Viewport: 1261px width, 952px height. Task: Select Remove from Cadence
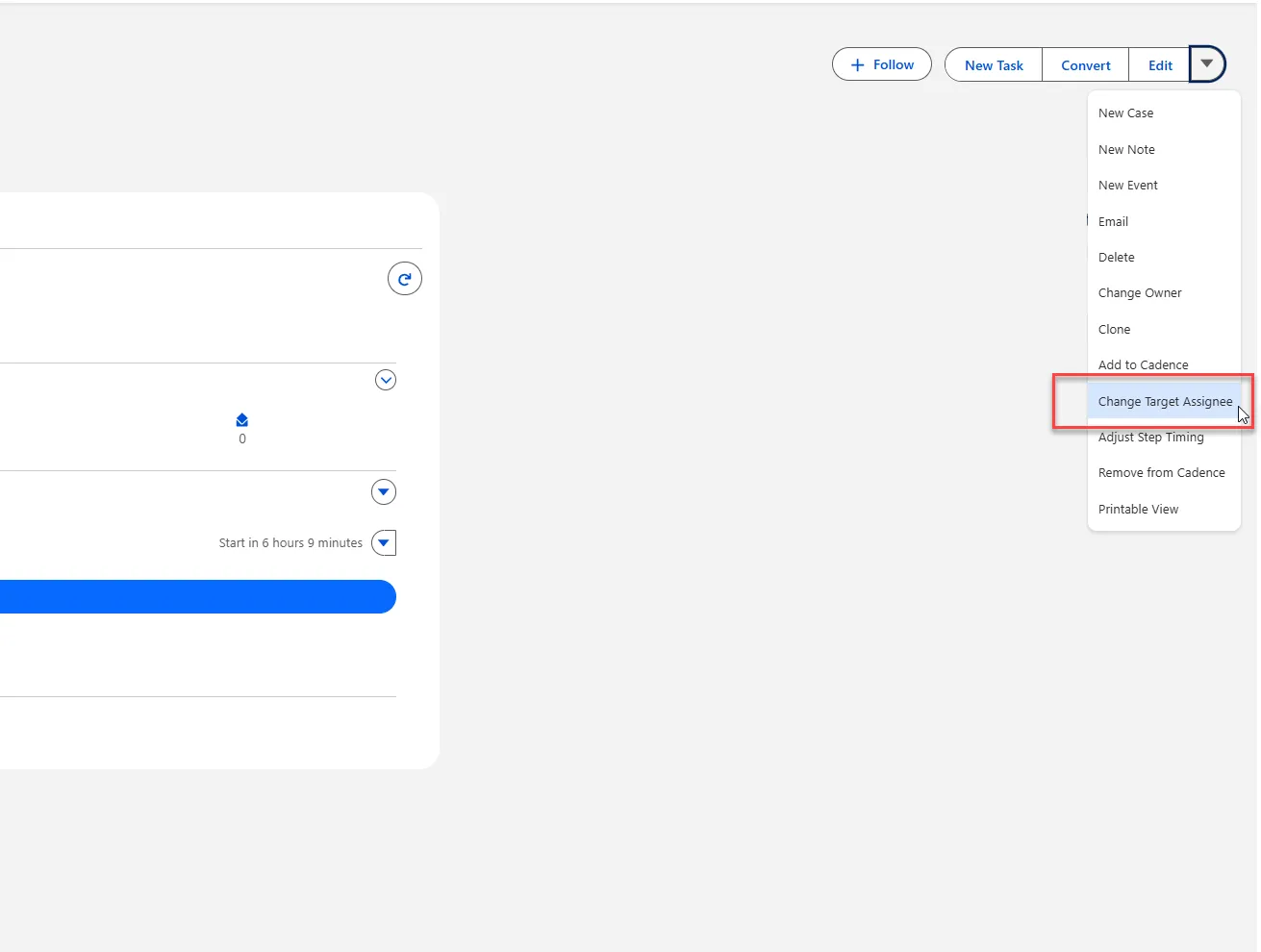tap(1161, 473)
